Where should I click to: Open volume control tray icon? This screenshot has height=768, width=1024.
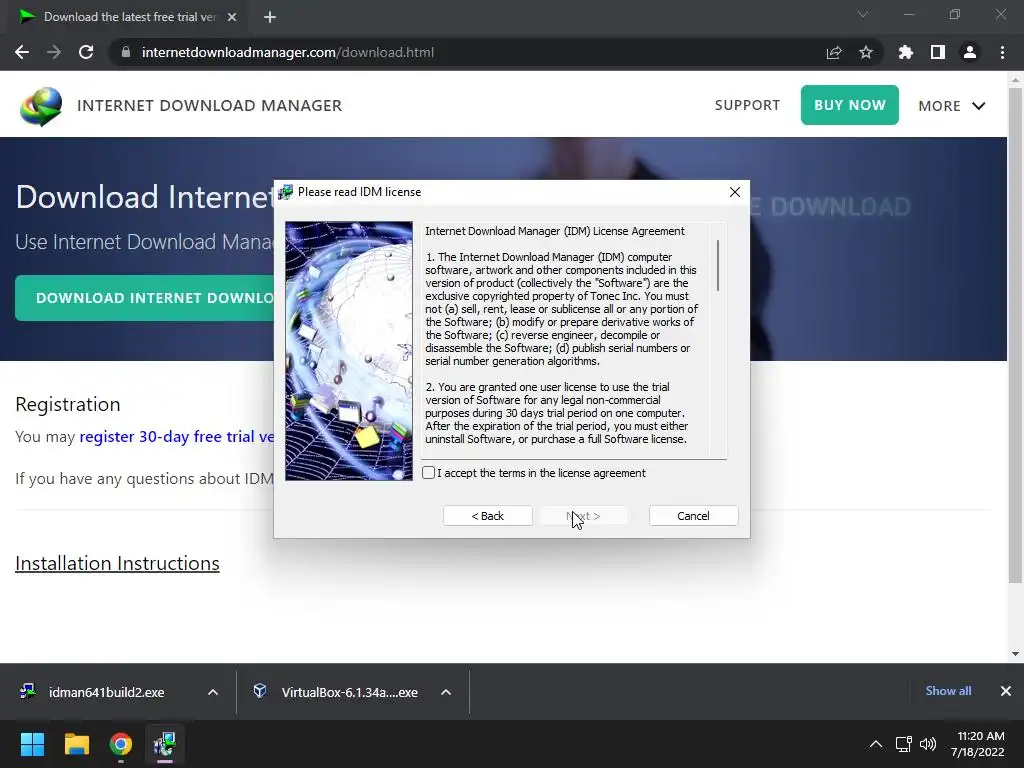927,744
